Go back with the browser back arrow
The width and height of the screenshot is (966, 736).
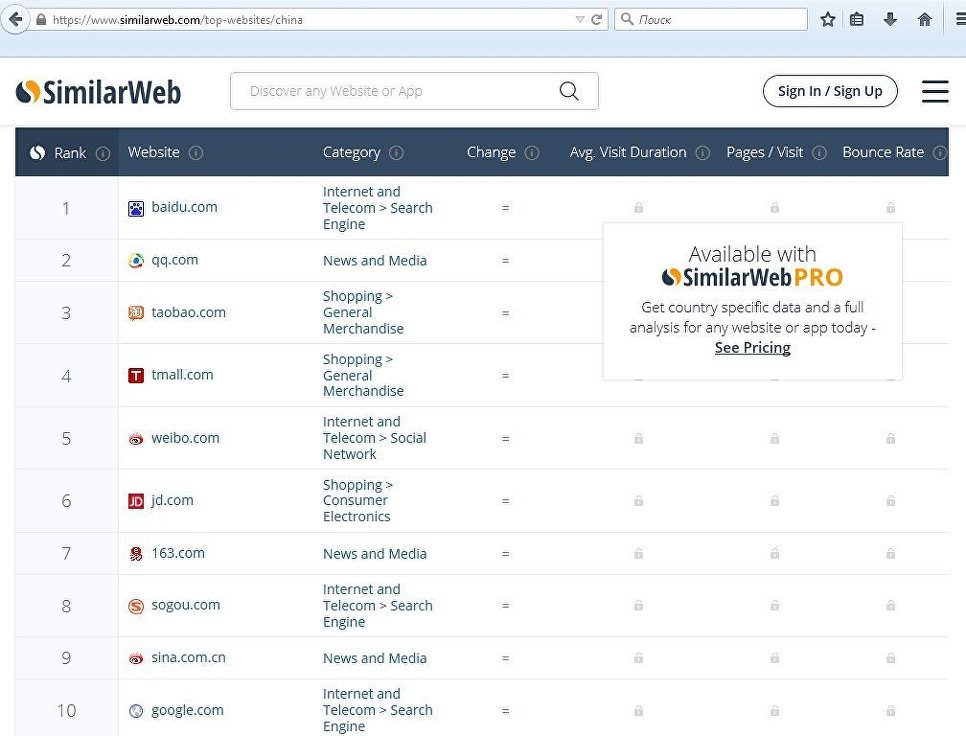click(15, 19)
